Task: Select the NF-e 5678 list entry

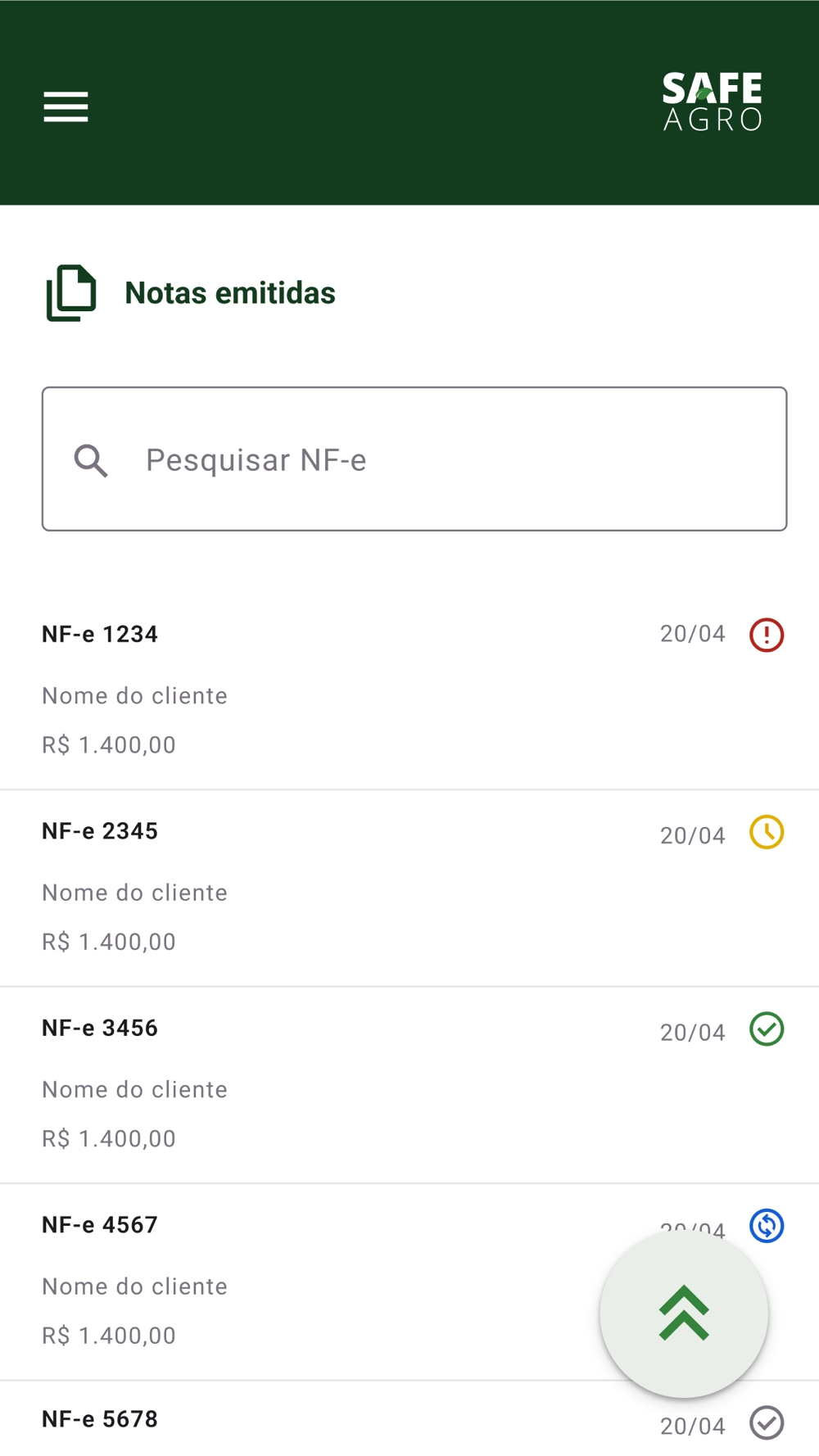Action: point(409,1419)
